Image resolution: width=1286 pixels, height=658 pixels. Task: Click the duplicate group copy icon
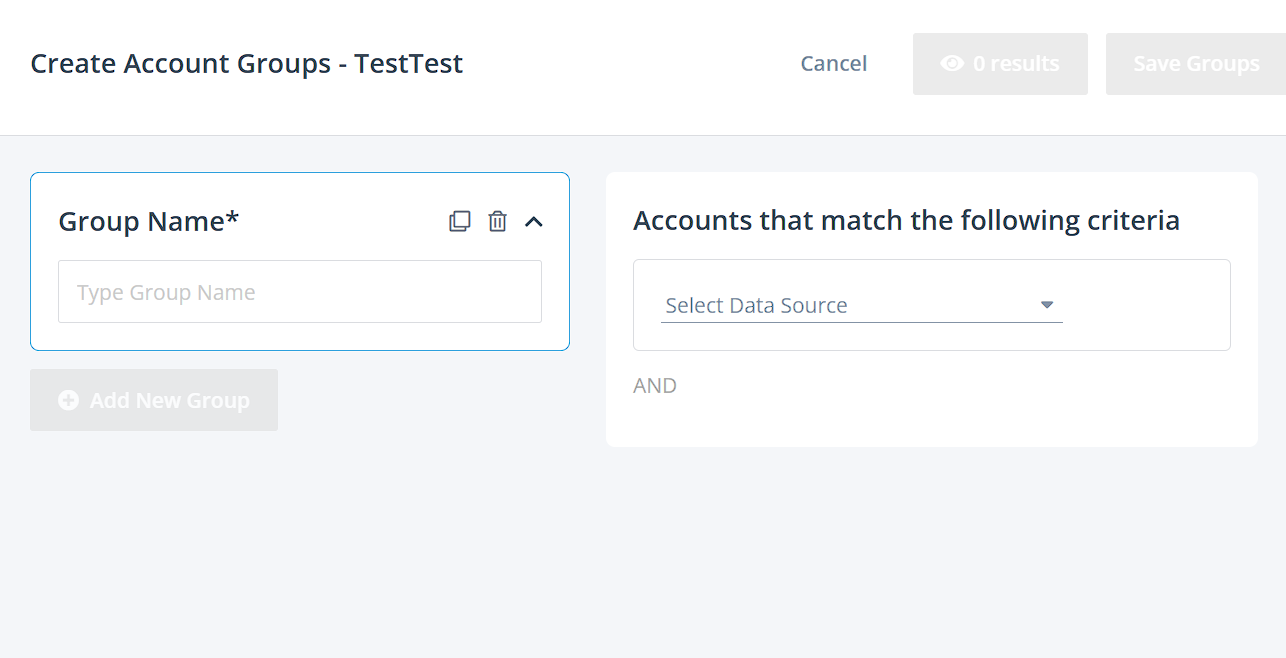pyautogui.click(x=460, y=221)
